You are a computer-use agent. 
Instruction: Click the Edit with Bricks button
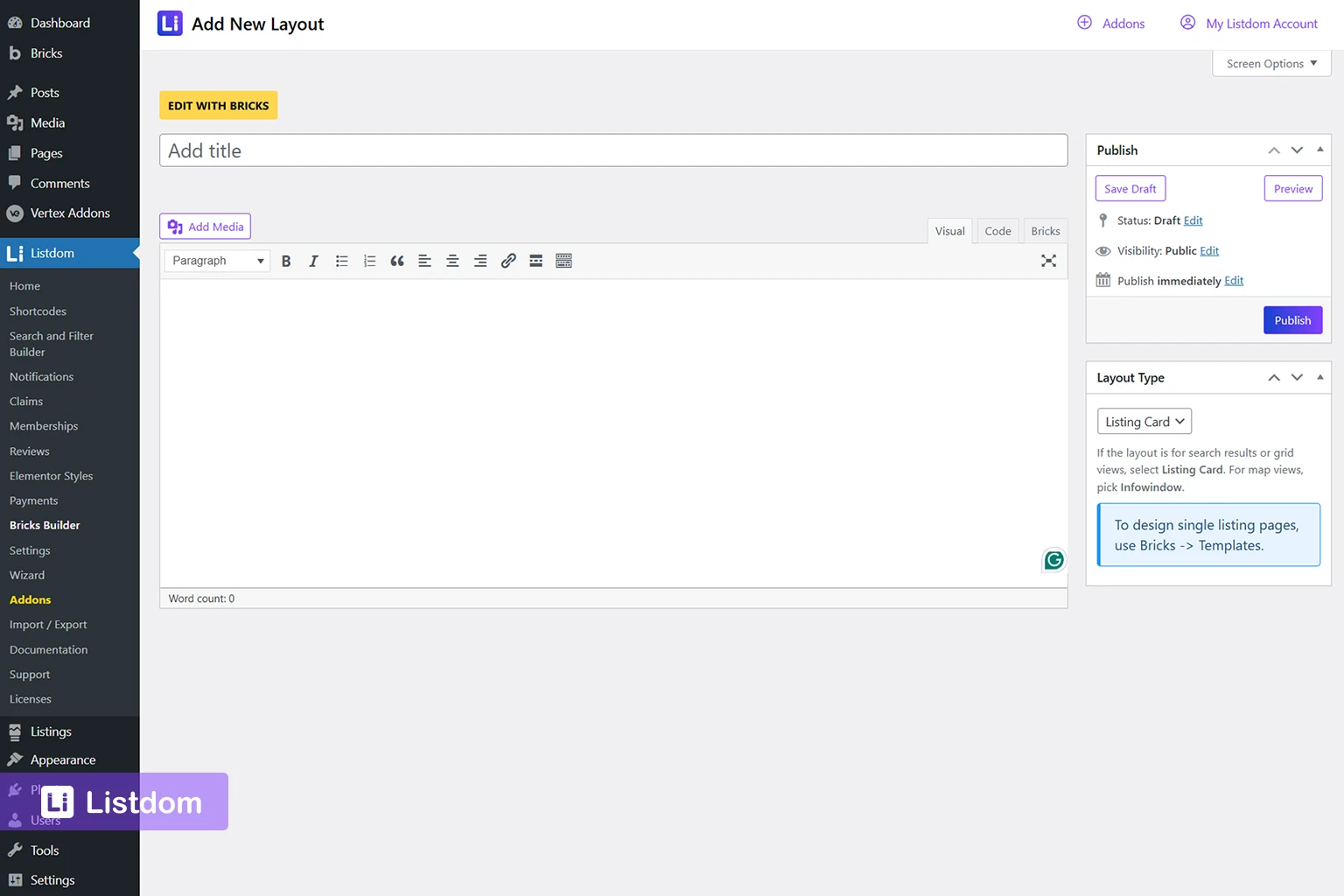219,106
